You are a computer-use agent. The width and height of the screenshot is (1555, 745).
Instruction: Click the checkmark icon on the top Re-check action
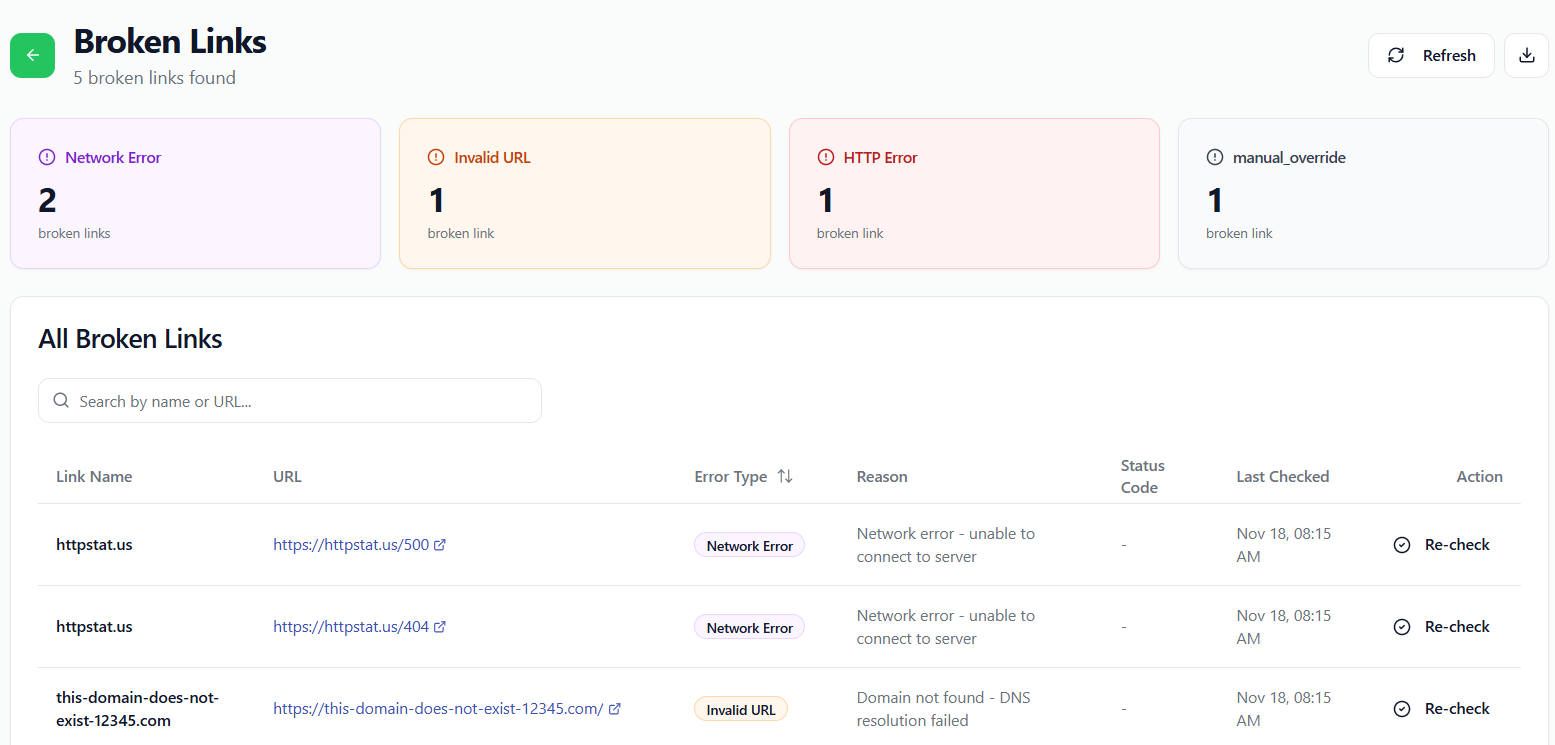[x=1402, y=545]
